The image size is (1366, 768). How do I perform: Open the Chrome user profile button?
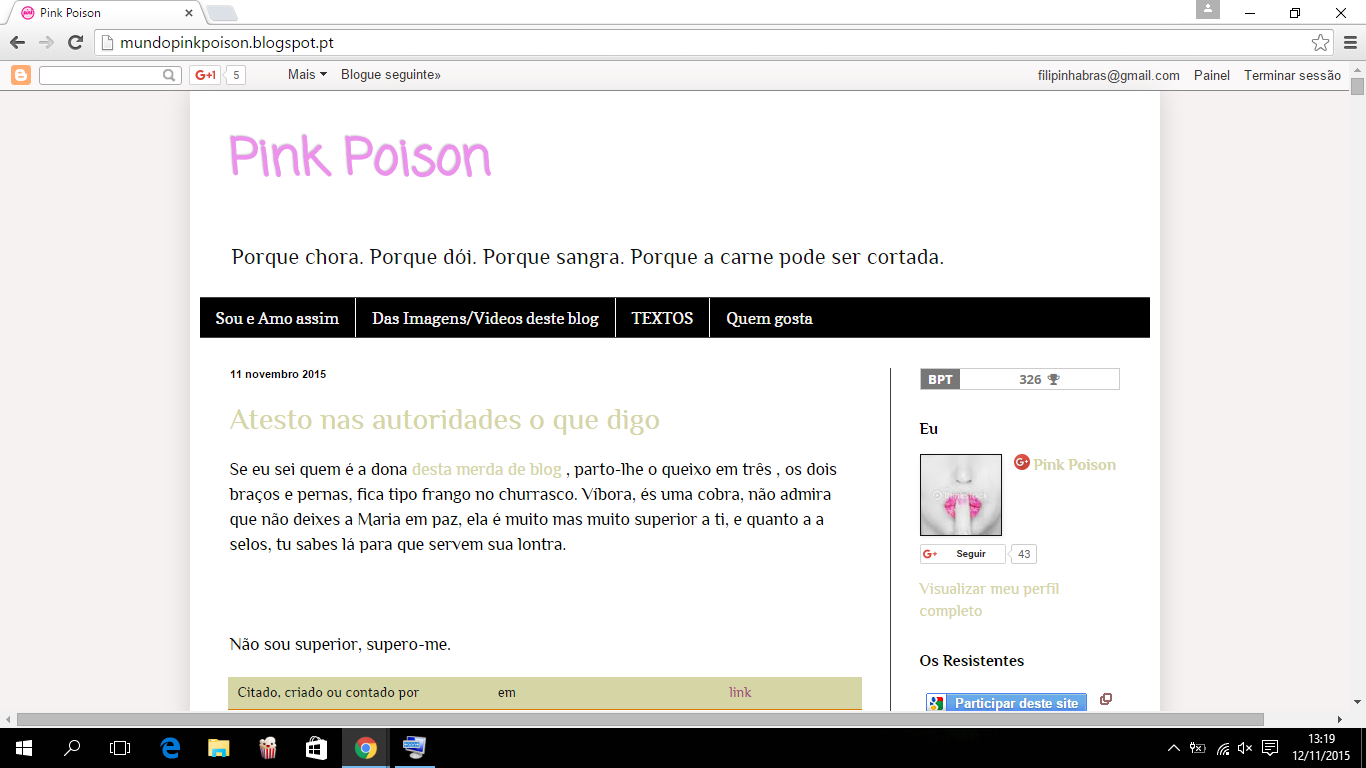point(1208,10)
